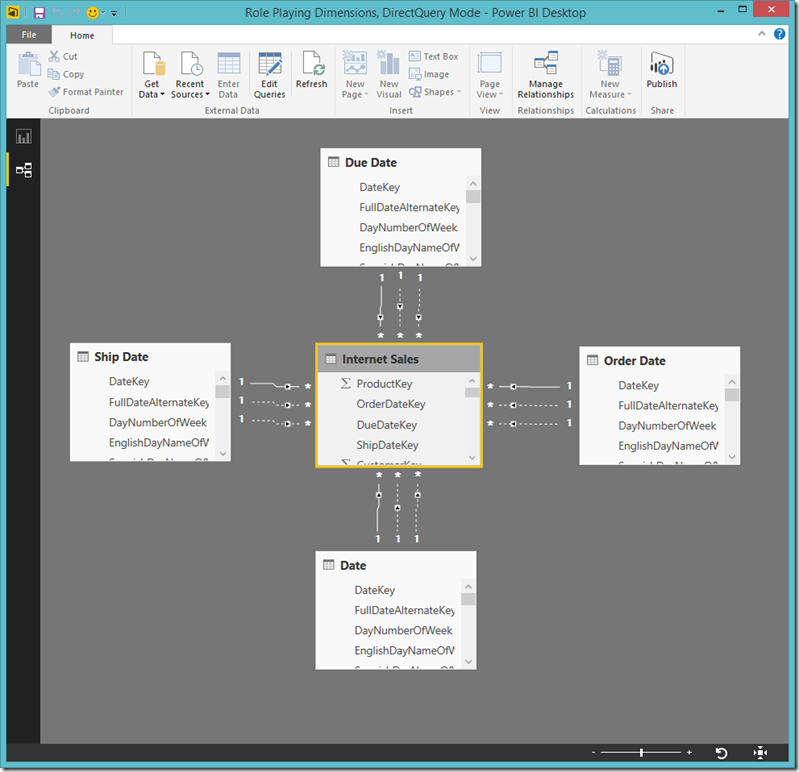Viewport: 799px width, 772px height.
Task: Select the Order Date table header
Action: 659,360
